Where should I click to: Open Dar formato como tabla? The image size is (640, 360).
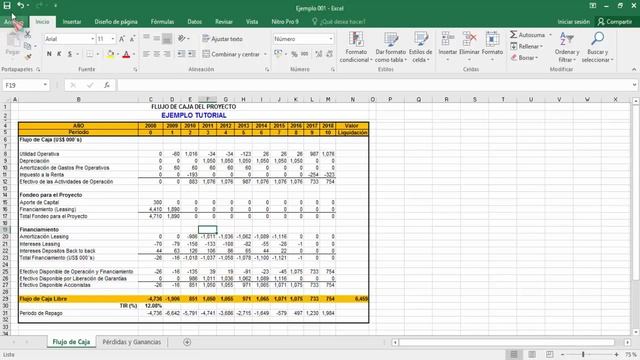pyautogui.click(x=391, y=47)
